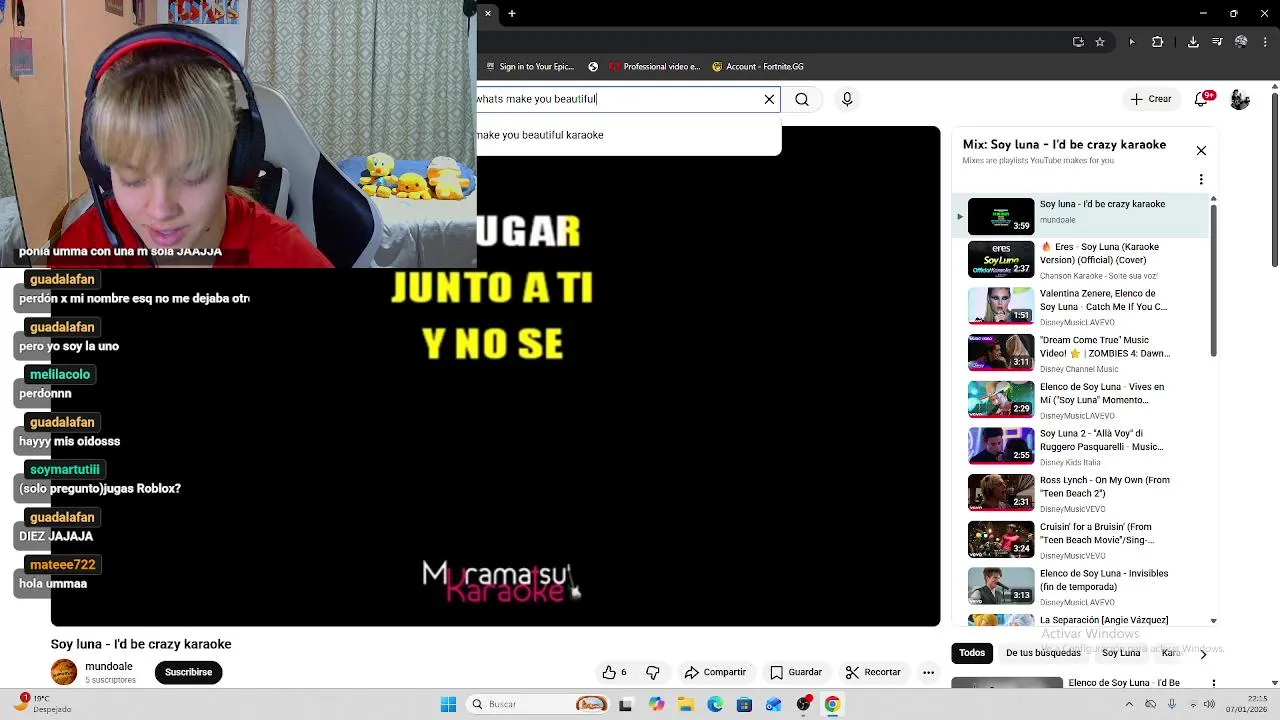The width and height of the screenshot is (1280, 720).
Task: Switch to Chrome in the taskbar
Action: pyautogui.click(x=832, y=704)
